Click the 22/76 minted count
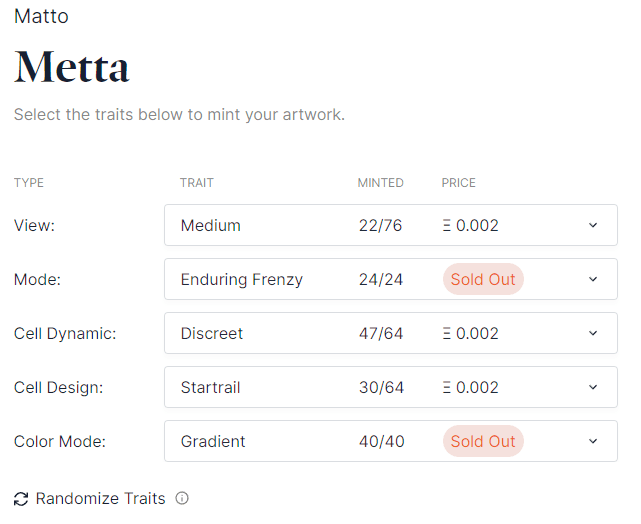The height and width of the screenshot is (524, 641). 380,225
